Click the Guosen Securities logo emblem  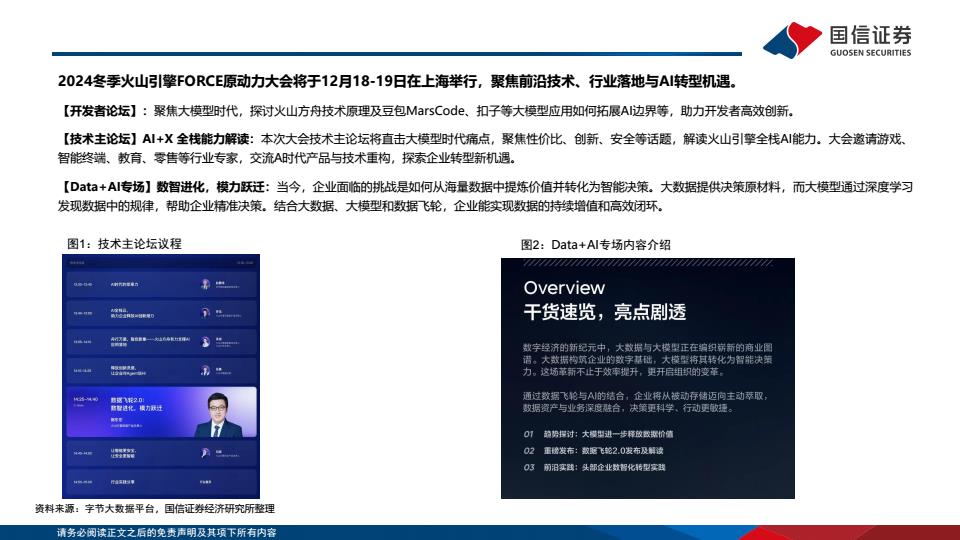792,40
